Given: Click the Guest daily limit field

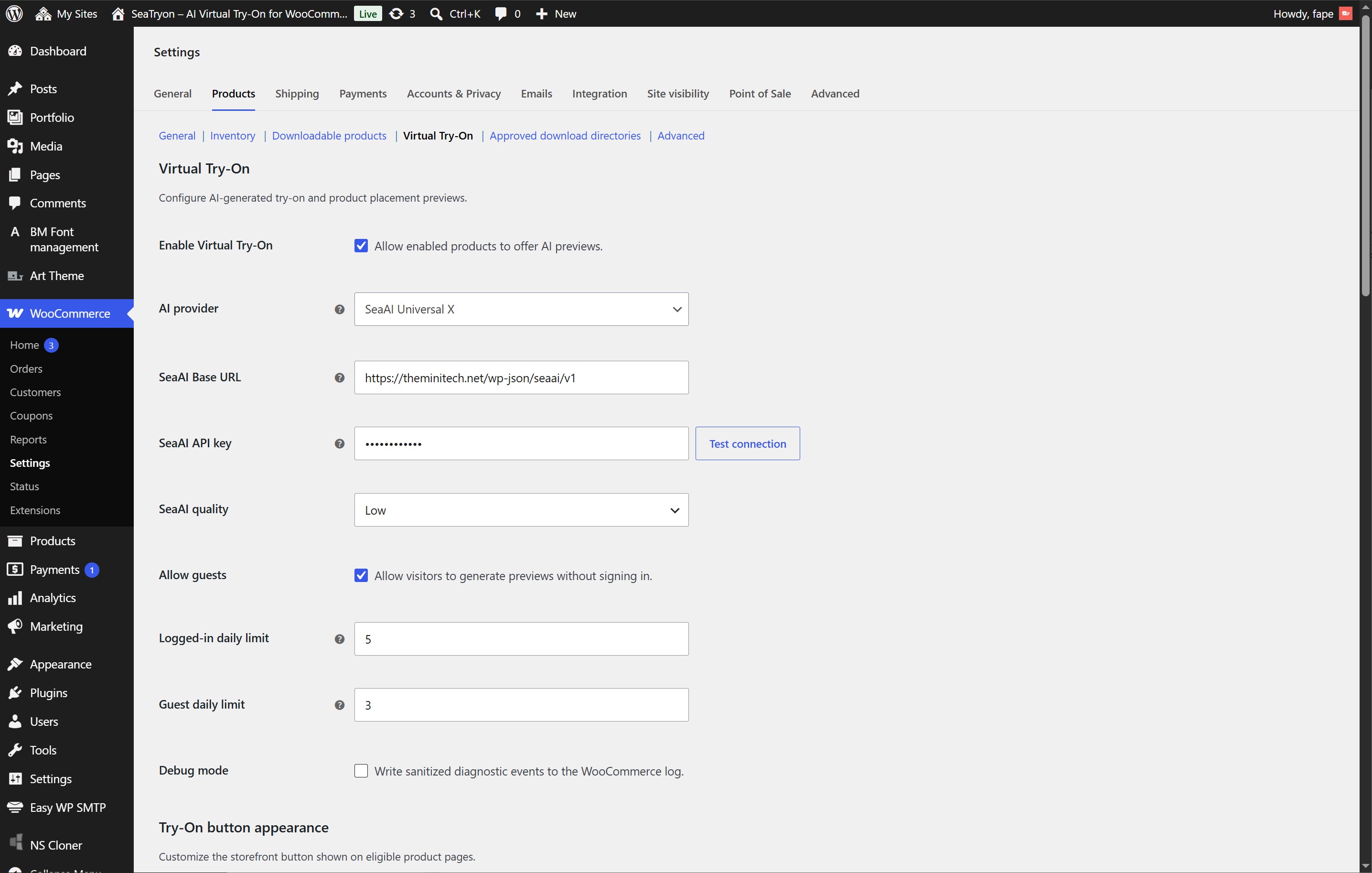Looking at the screenshot, I should (521, 705).
